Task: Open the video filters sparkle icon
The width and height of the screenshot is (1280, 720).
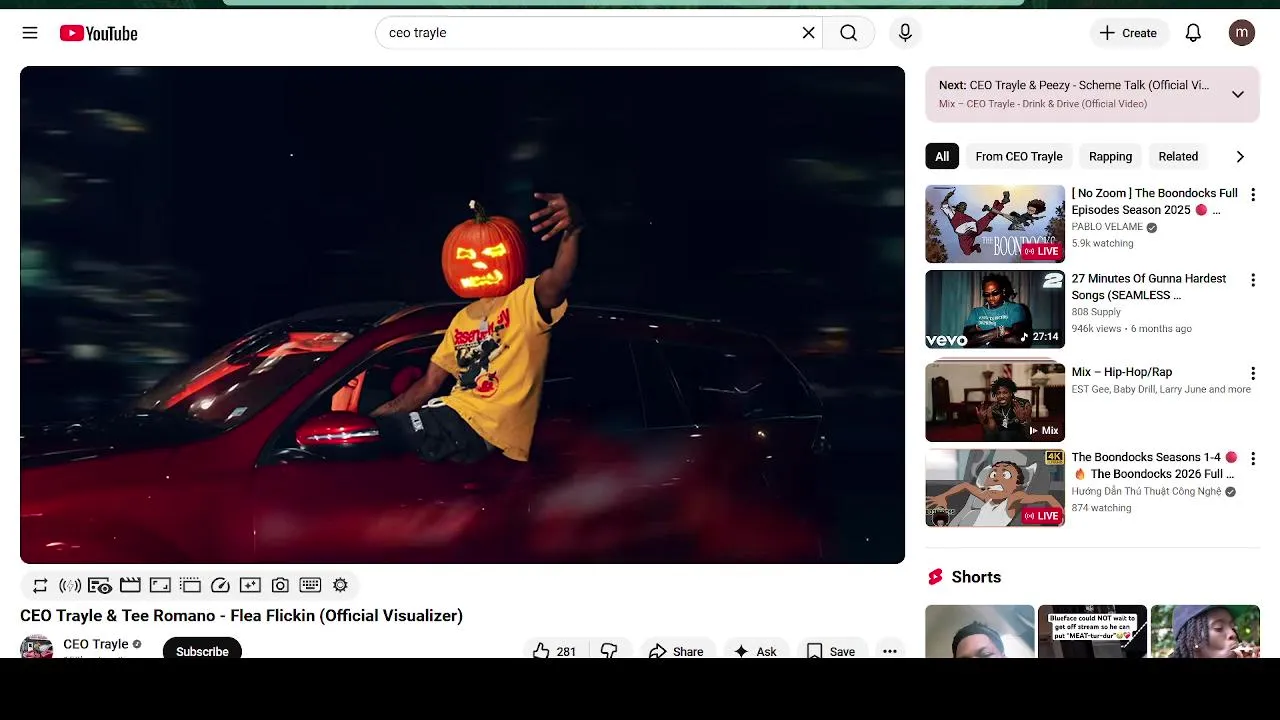Action: 250,585
